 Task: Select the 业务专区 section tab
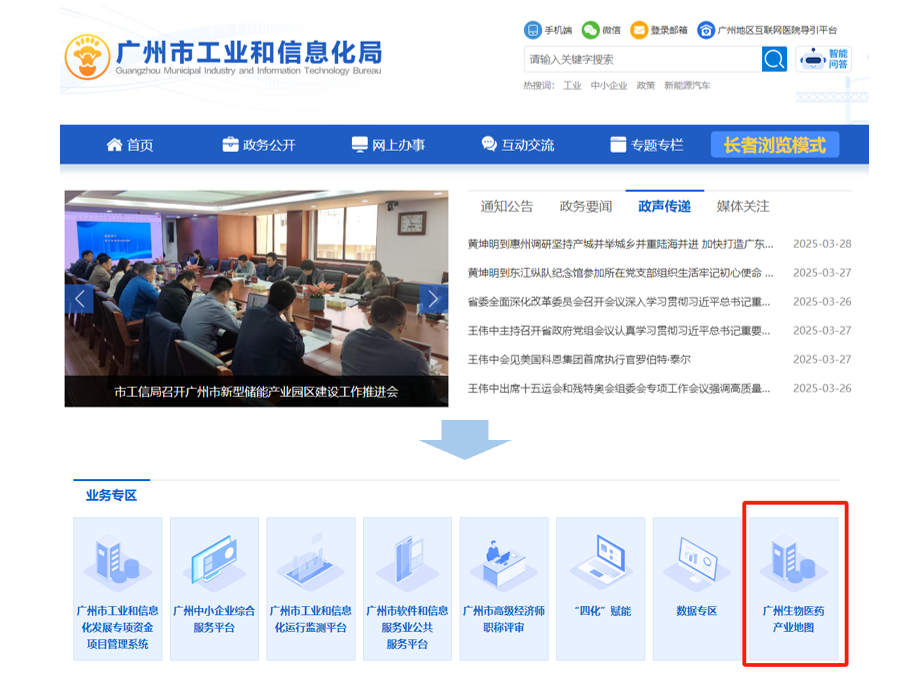click(111, 495)
